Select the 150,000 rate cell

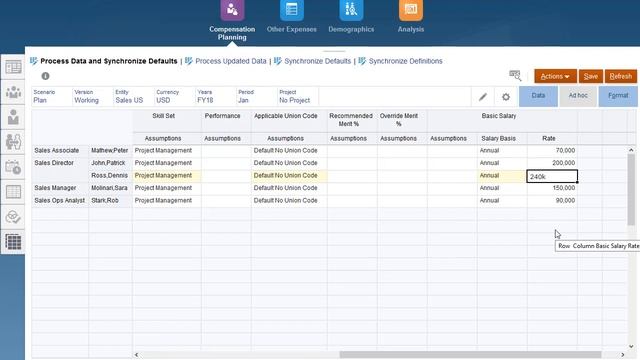[552, 188]
